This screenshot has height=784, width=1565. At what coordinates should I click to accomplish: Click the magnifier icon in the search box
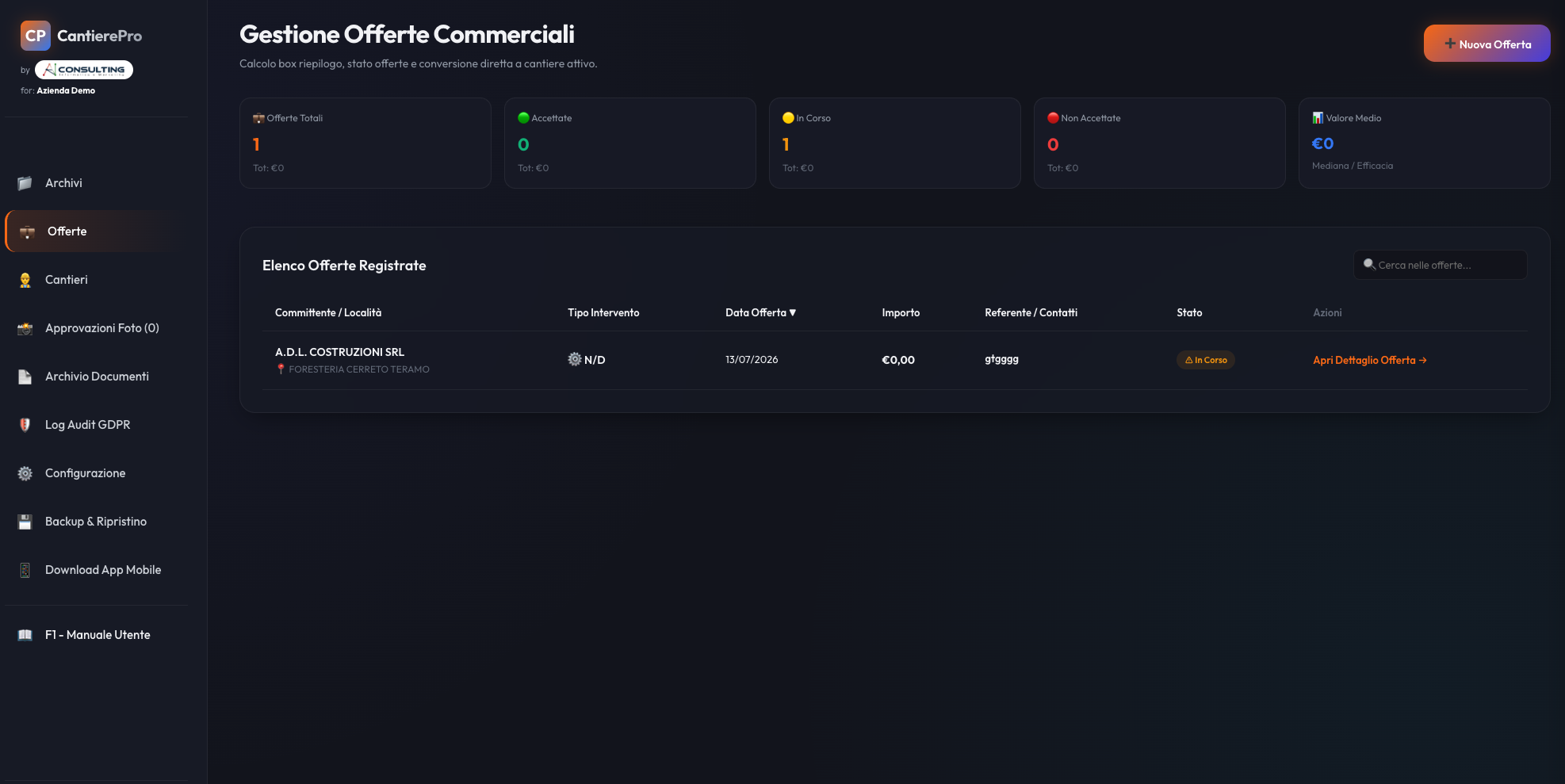1369,264
